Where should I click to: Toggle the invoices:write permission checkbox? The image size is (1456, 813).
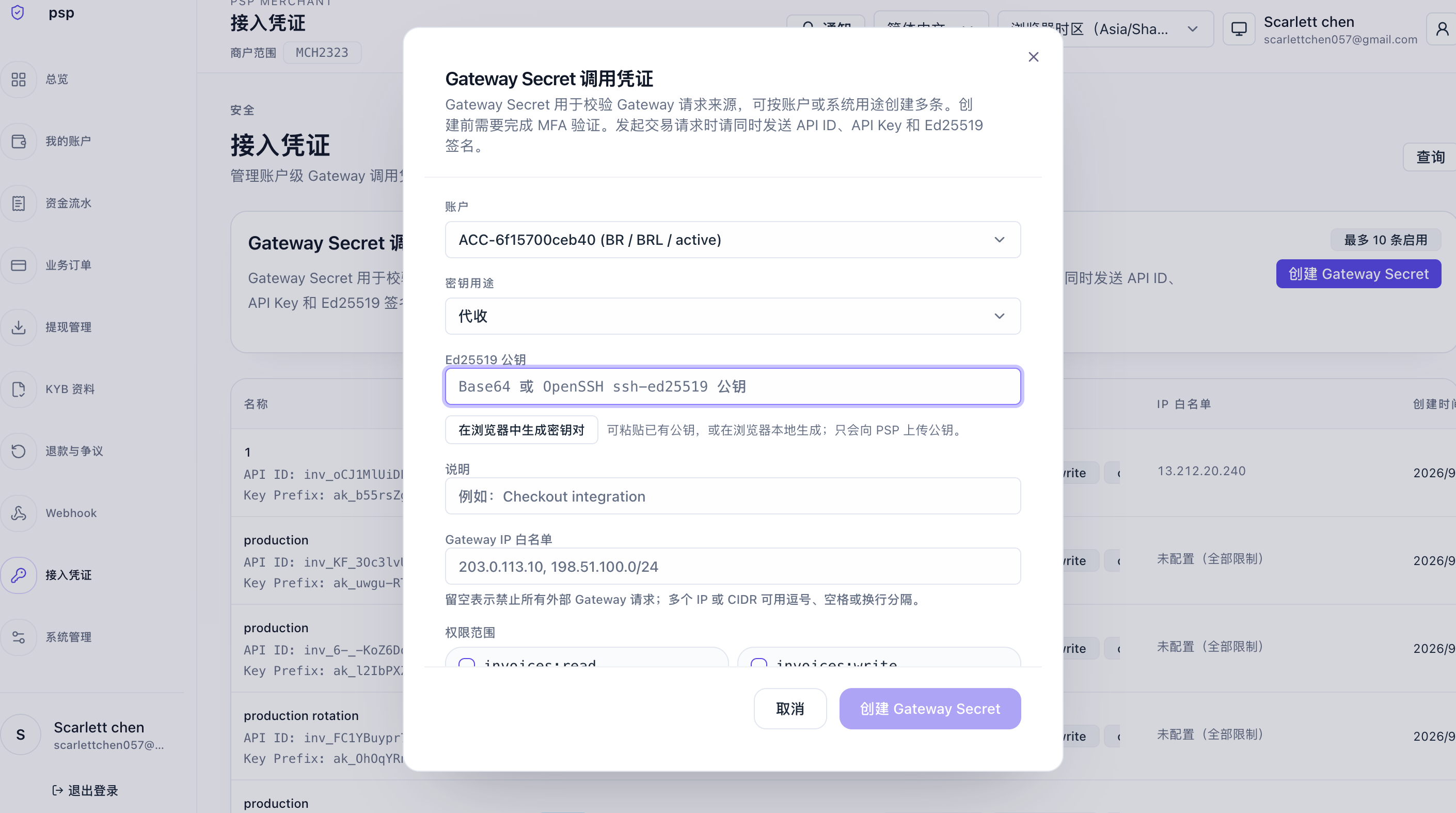(758, 664)
